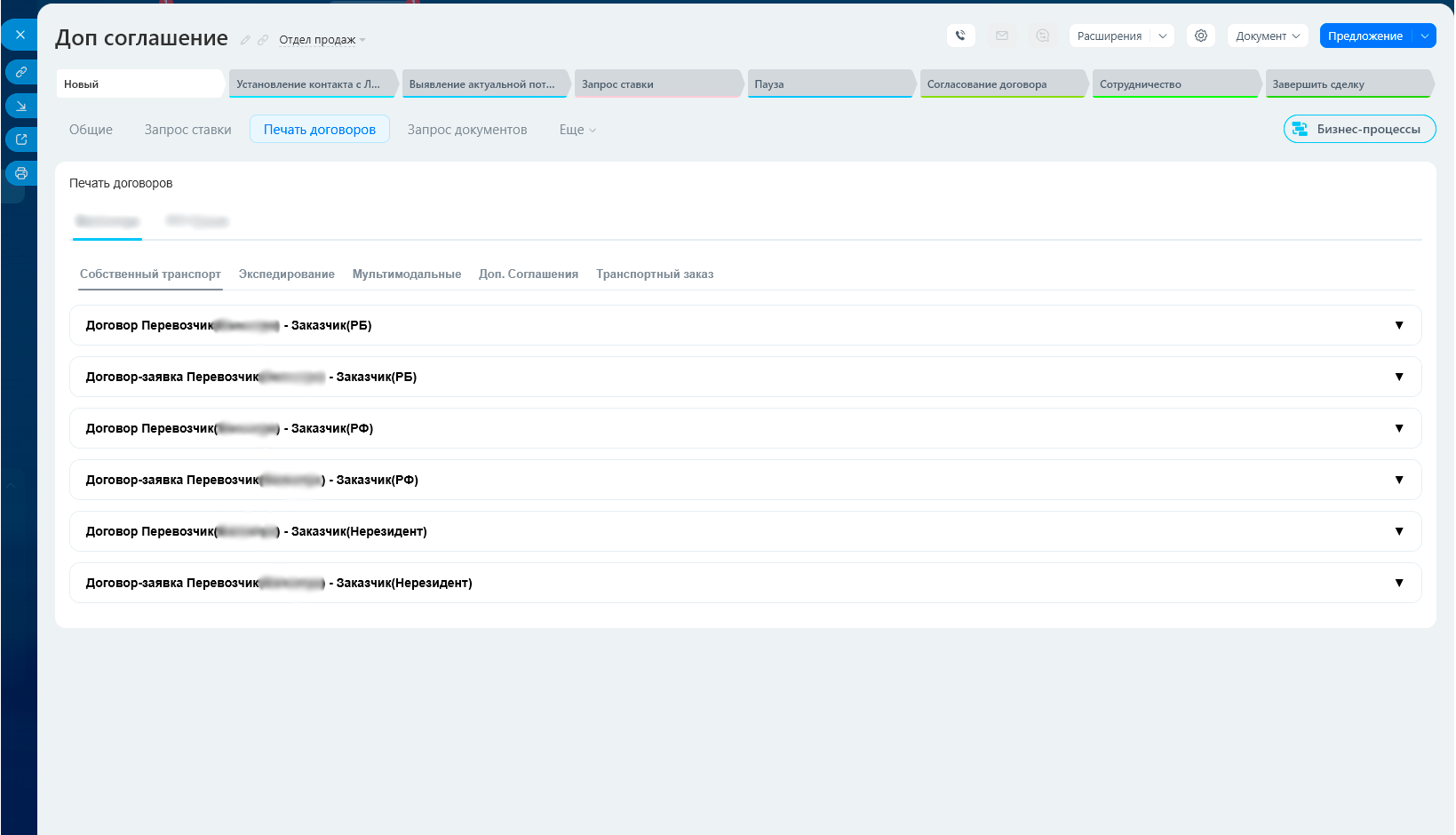Click the printer icon in sidebar
1456x835 pixels.
(x=21, y=173)
